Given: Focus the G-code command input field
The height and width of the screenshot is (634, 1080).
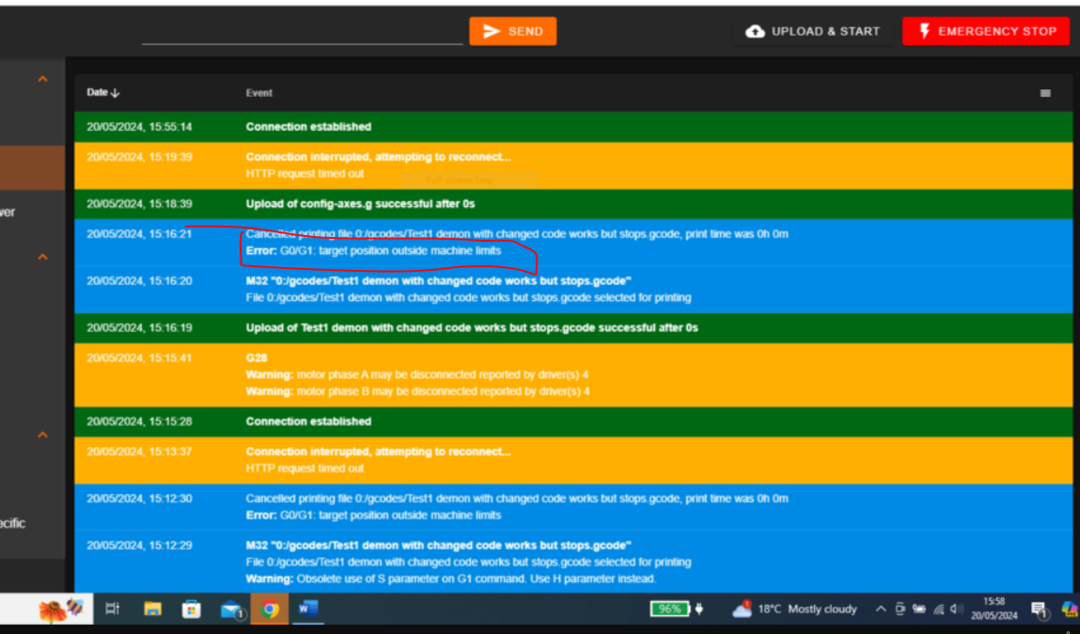Looking at the screenshot, I should [302, 33].
